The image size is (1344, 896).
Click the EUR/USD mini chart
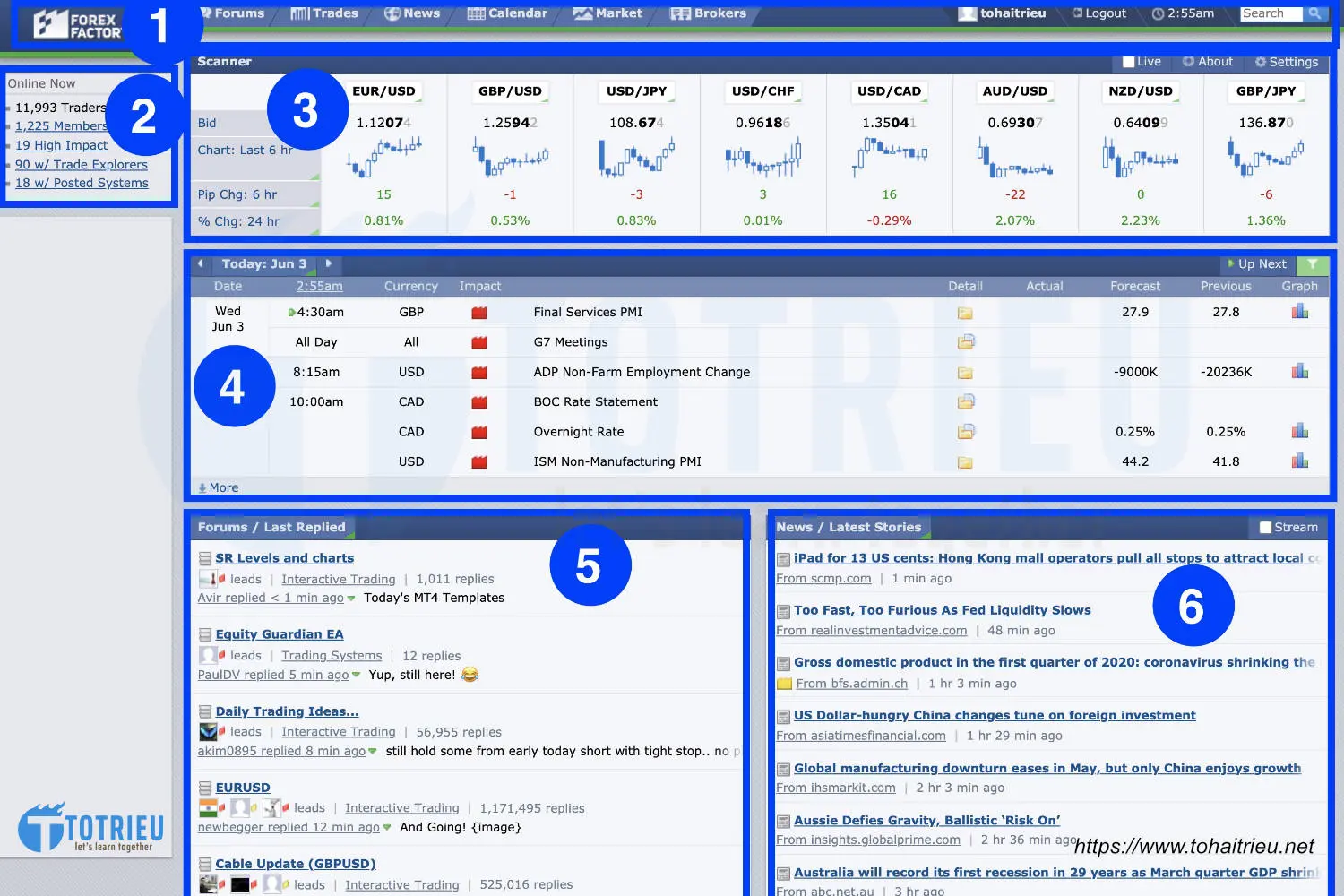click(383, 157)
